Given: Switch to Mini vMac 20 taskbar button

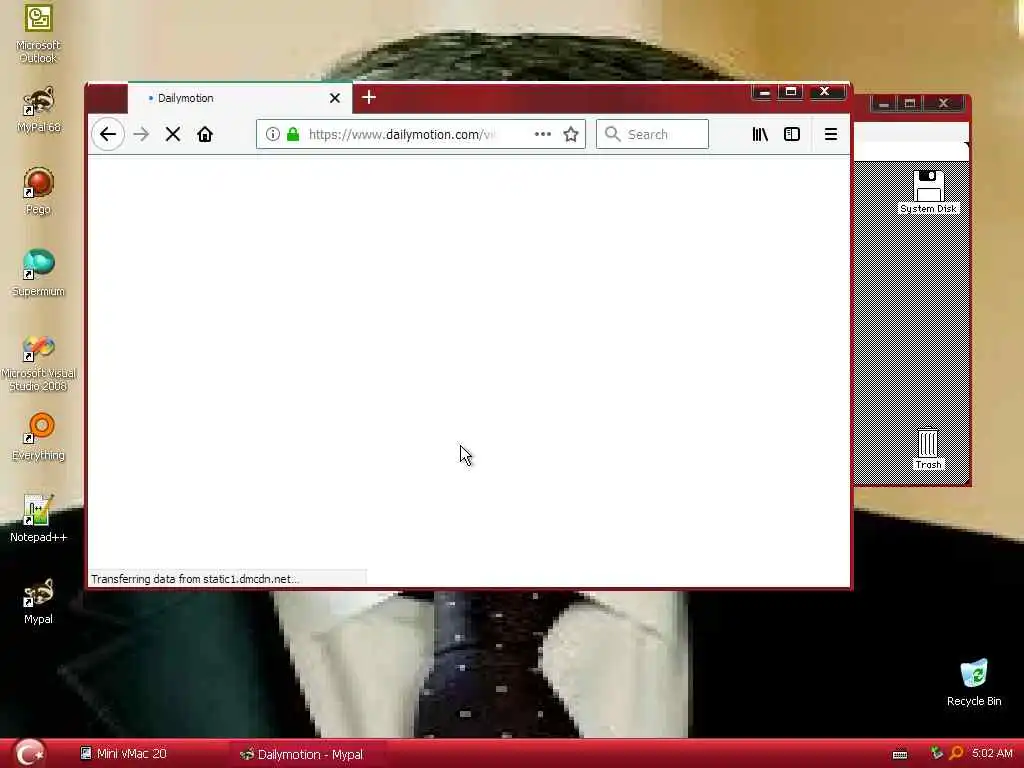Looking at the screenshot, I should click(x=123, y=754).
